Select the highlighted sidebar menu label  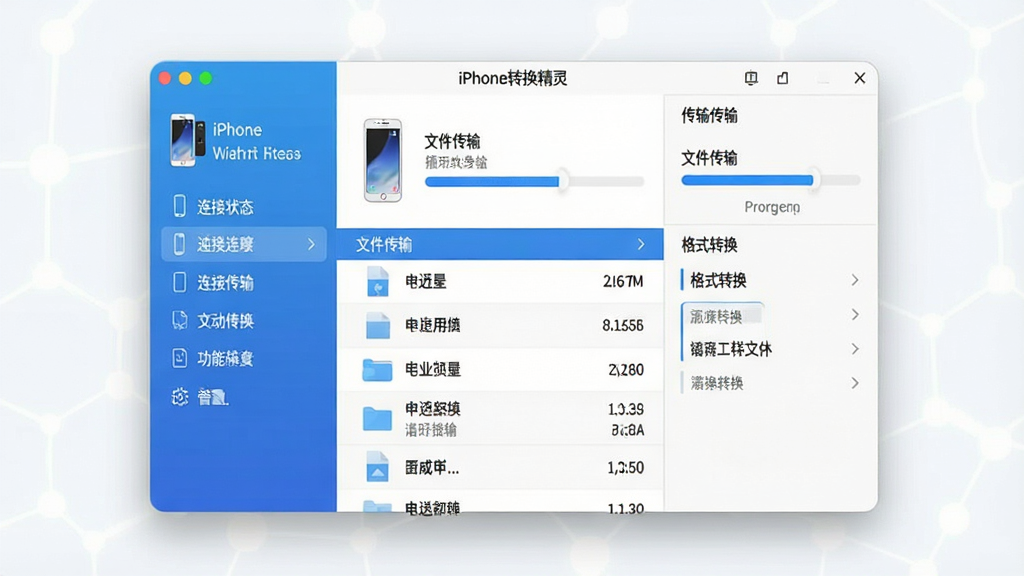[x=225, y=244]
